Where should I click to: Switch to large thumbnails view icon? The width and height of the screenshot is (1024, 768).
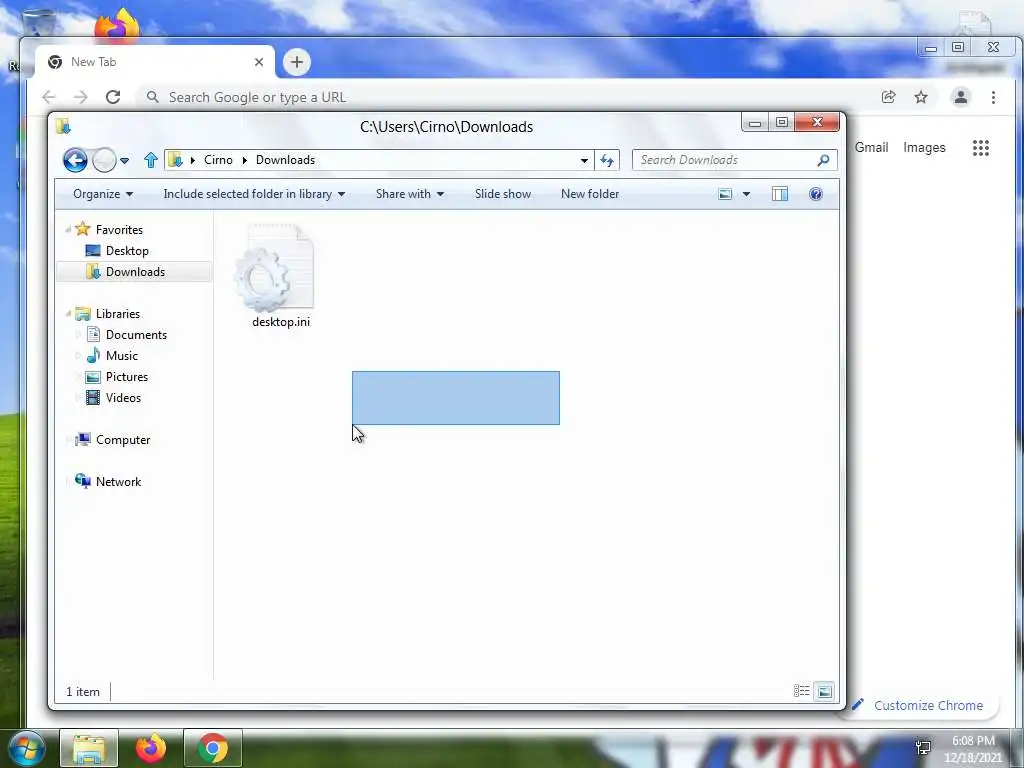coord(825,691)
